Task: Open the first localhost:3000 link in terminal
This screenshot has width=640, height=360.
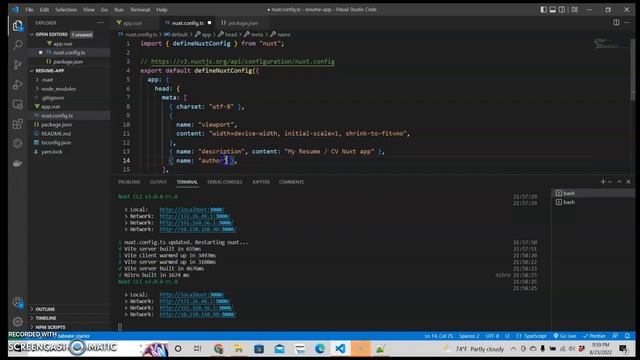Action: (191, 209)
